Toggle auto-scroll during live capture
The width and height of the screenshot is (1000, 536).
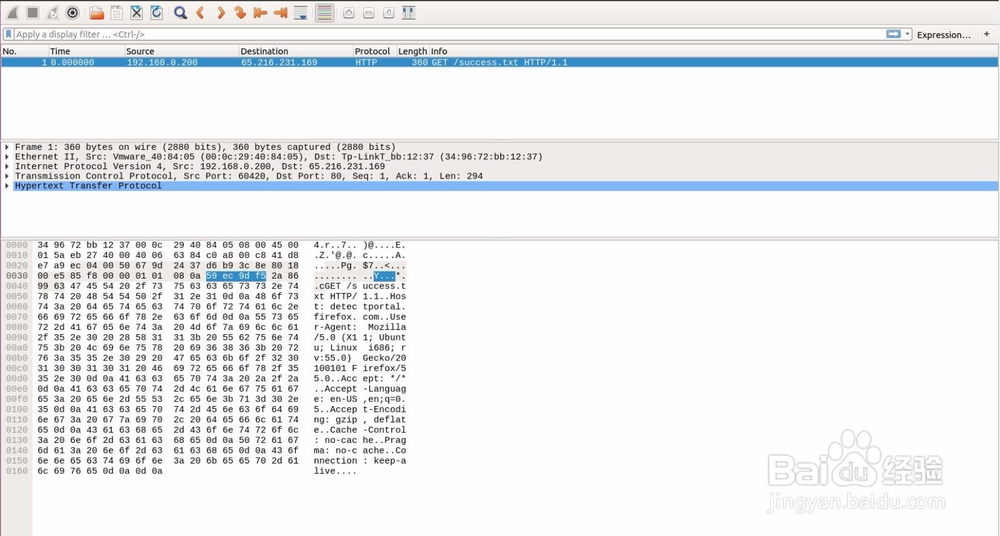coord(301,13)
